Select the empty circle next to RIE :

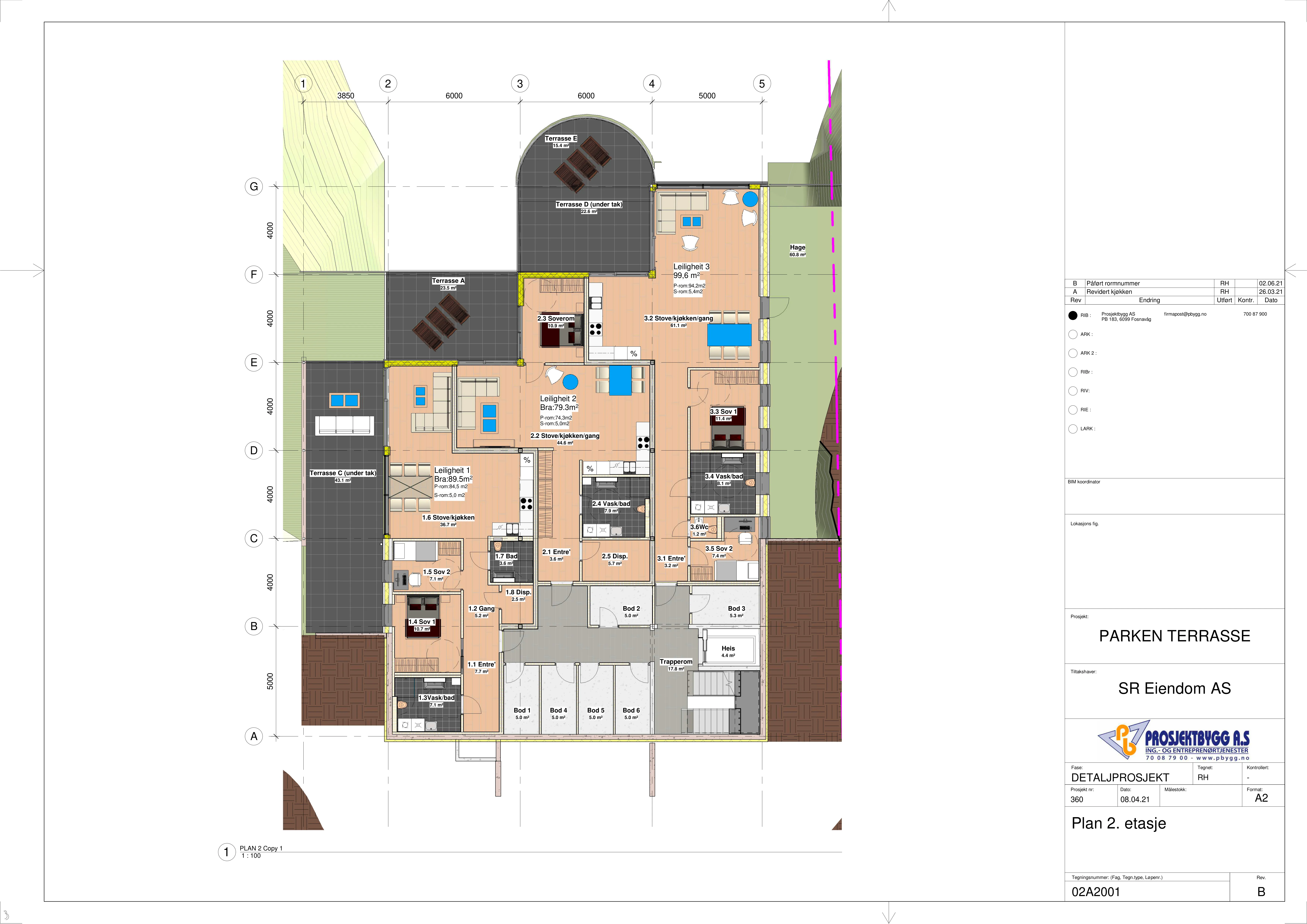1073,410
